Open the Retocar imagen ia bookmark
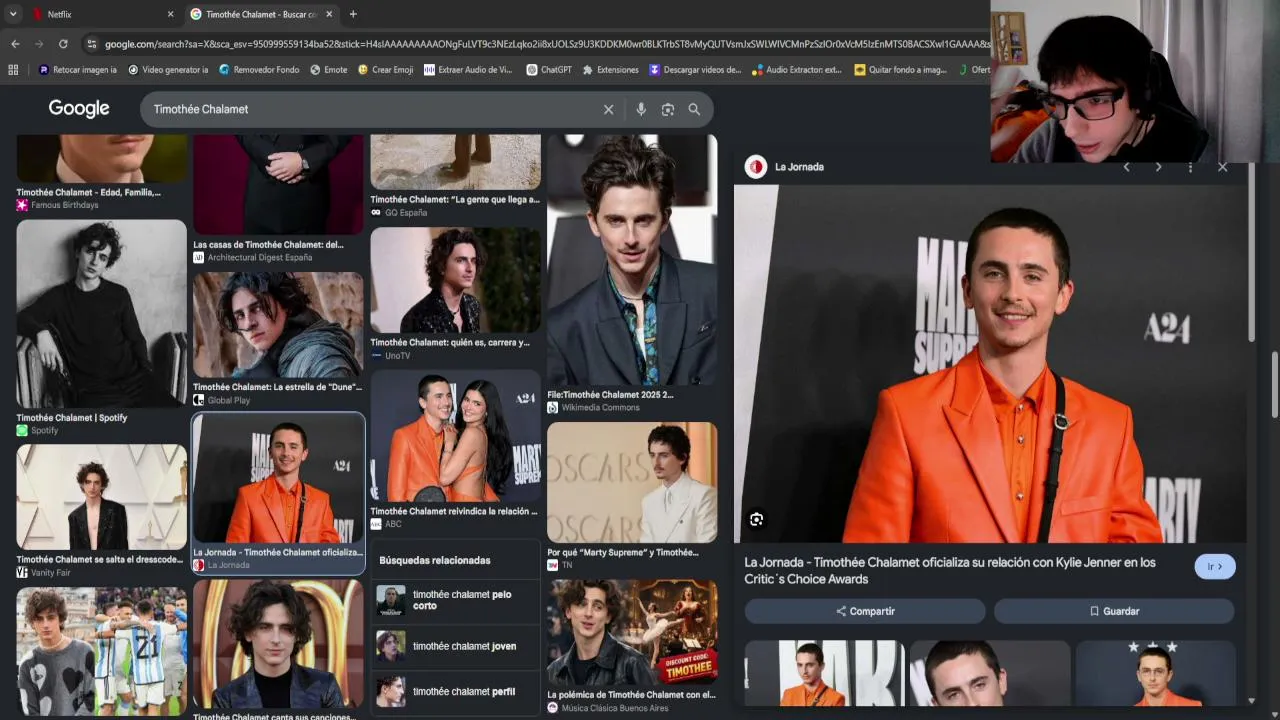This screenshot has width=1280, height=720. tap(78, 70)
